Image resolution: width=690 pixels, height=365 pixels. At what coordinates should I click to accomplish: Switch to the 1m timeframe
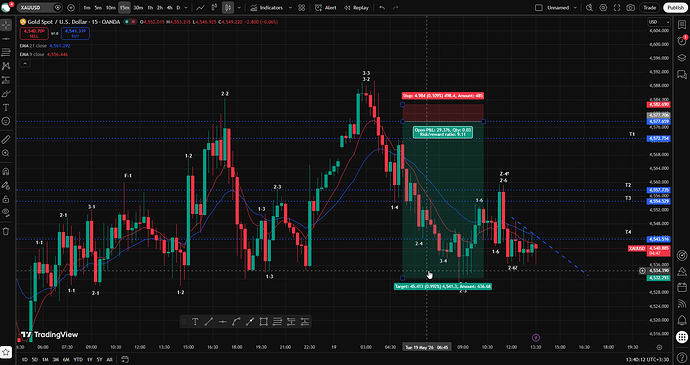tap(87, 7)
